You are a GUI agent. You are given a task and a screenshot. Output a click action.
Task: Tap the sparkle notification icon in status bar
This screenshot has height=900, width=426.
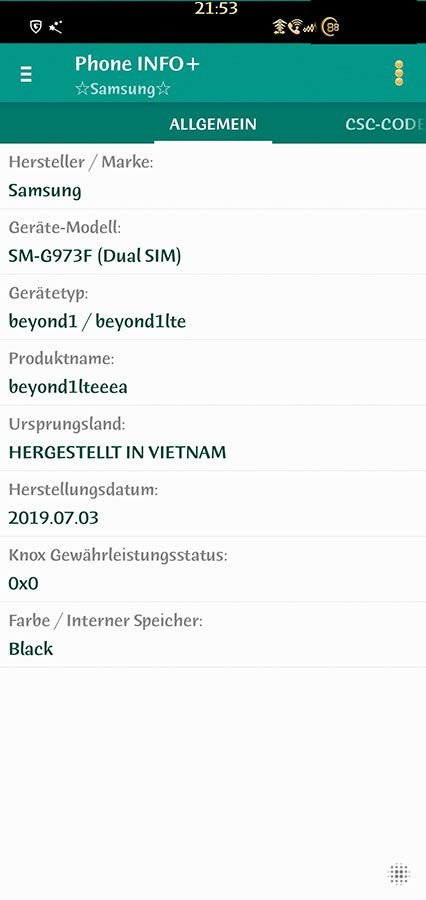point(56,27)
